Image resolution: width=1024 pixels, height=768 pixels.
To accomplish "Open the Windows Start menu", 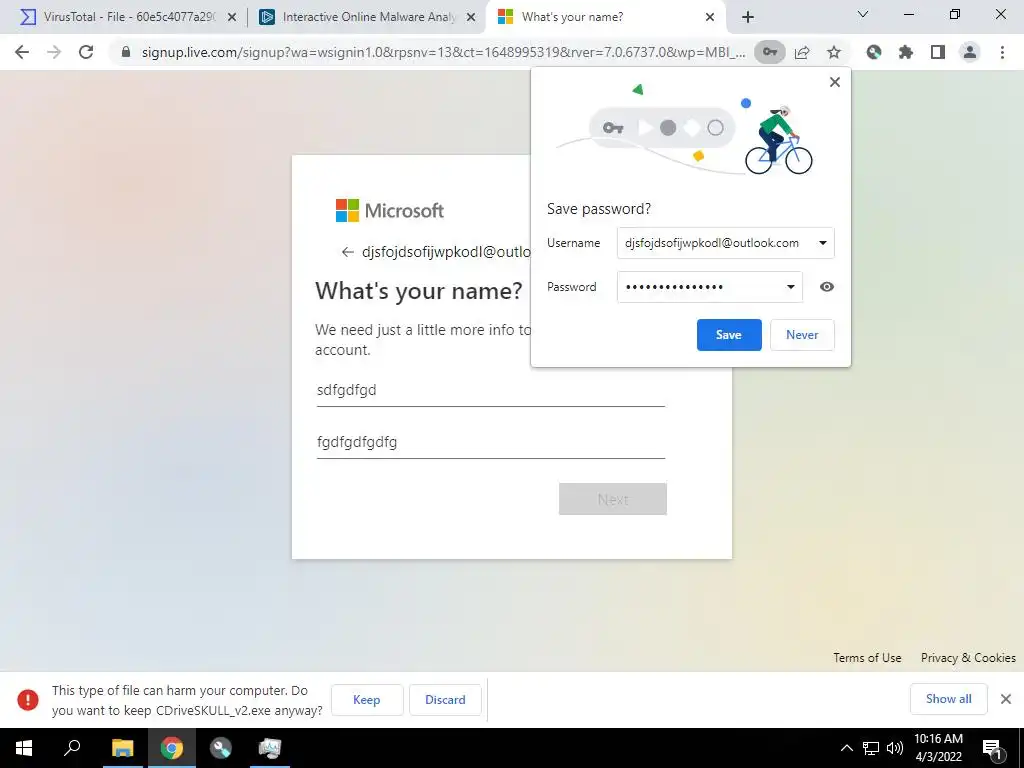I will pyautogui.click(x=24, y=748).
